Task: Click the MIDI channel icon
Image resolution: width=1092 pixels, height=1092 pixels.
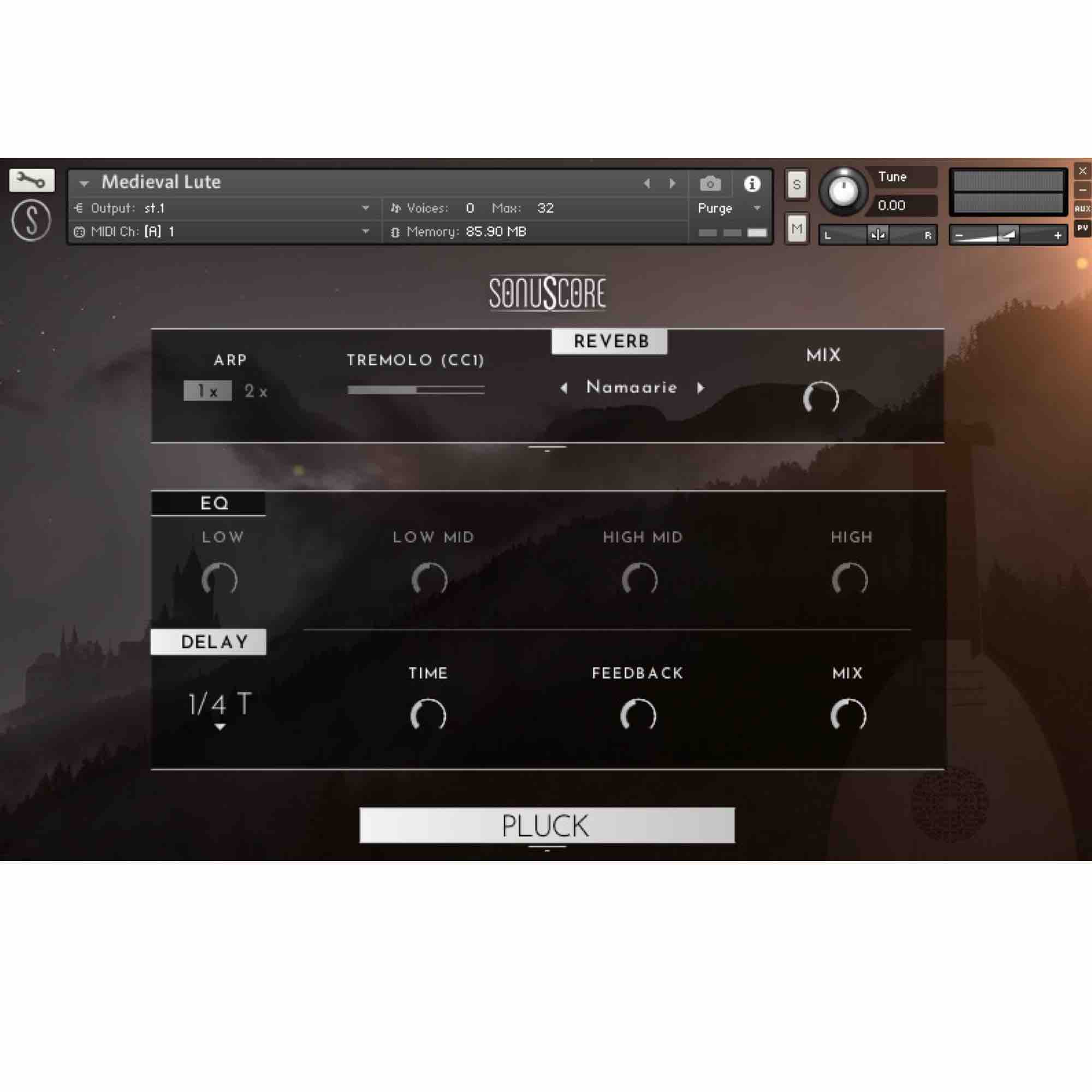Action: pyautogui.click(x=79, y=232)
